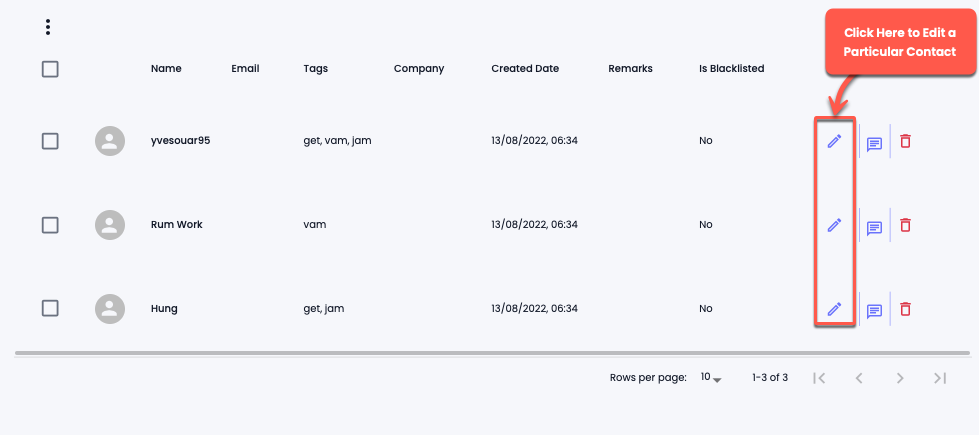The height and width of the screenshot is (435, 979).
Task: Delete Rum Work using the trash icon
Action: (905, 225)
